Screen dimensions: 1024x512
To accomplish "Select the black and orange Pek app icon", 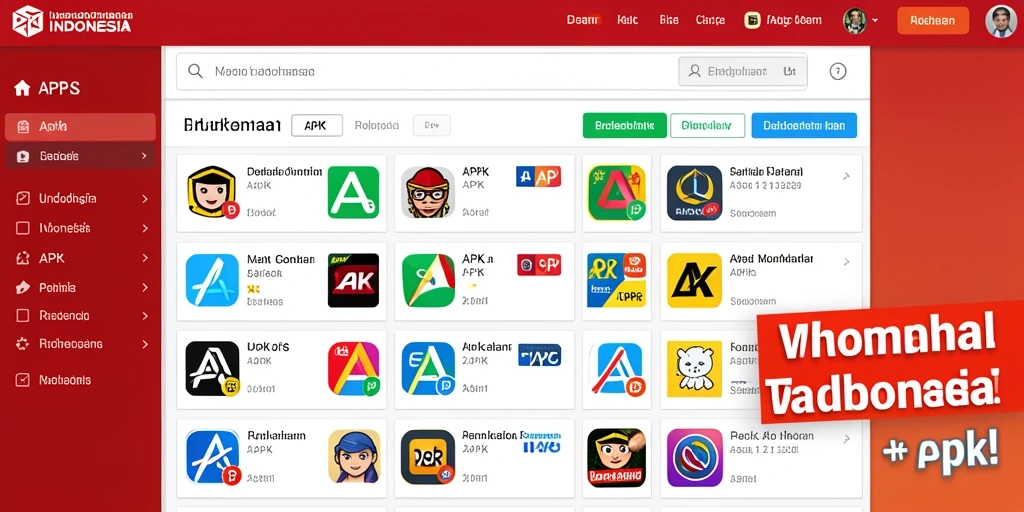I will tap(428, 456).
